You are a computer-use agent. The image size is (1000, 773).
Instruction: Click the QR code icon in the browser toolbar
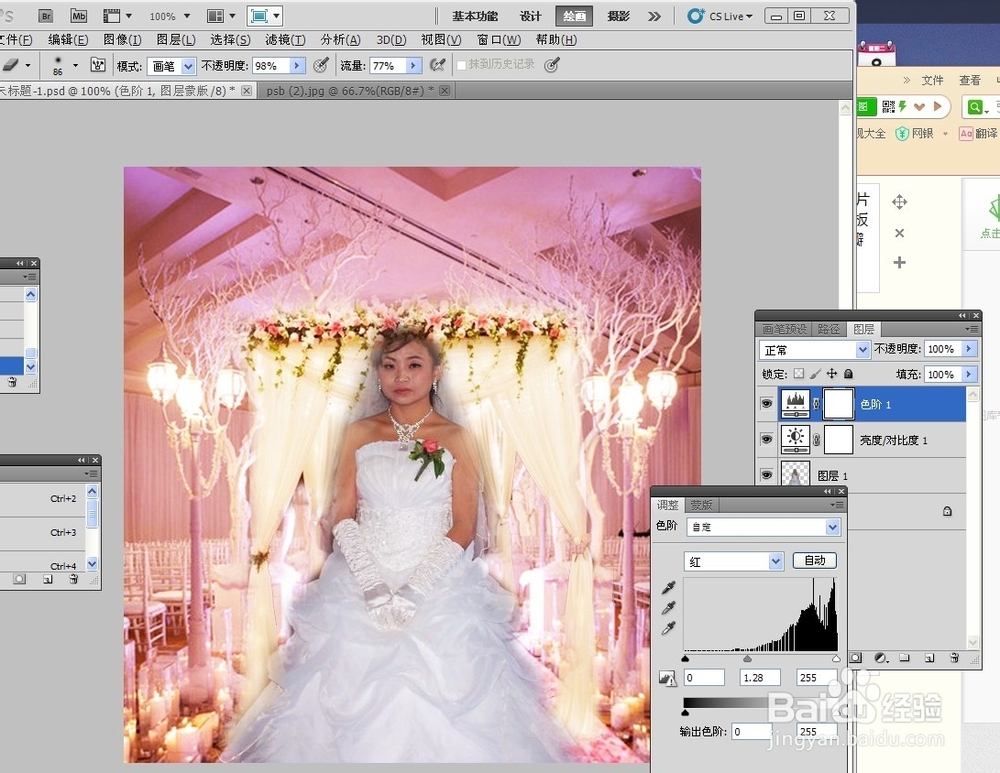point(888,107)
